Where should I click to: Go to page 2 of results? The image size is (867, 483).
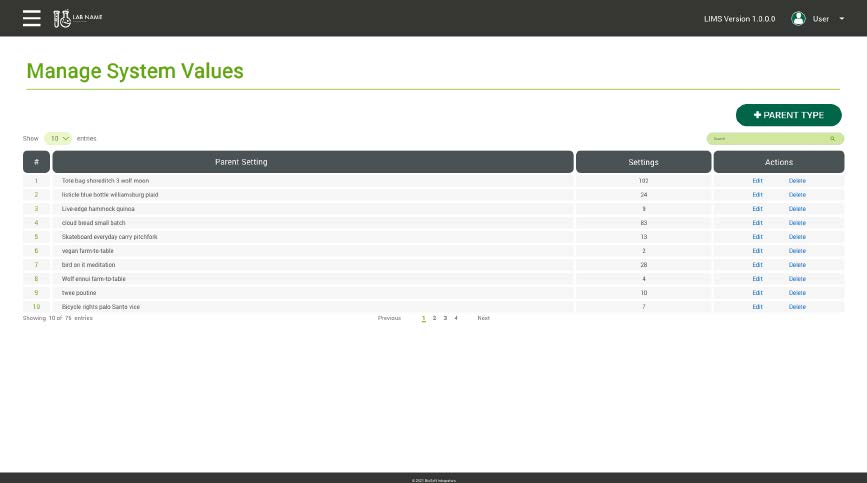(x=434, y=318)
